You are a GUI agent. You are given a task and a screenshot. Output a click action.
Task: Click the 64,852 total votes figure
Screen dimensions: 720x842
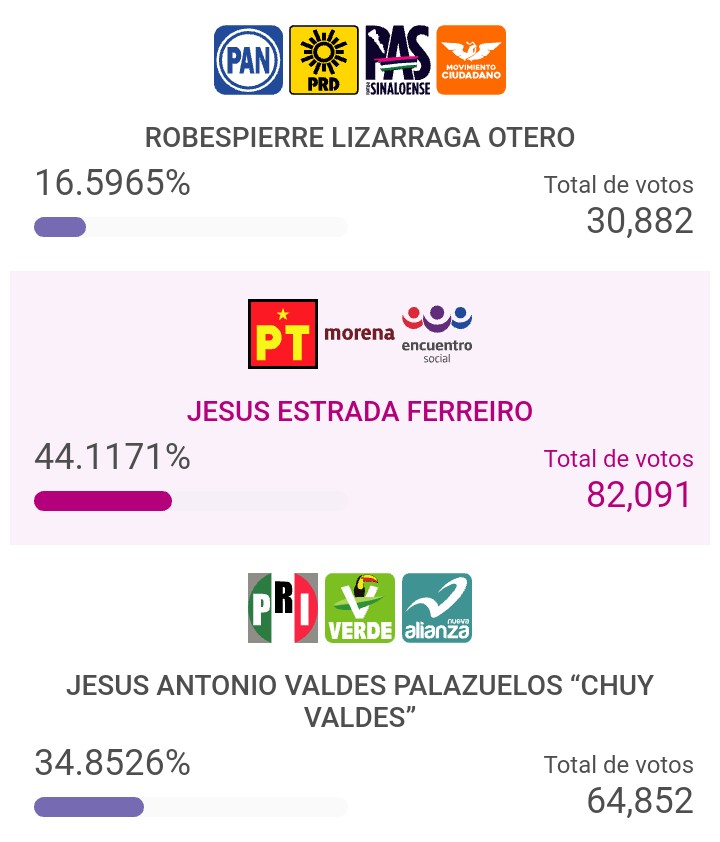pyautogui.click(x=639, y=801)
